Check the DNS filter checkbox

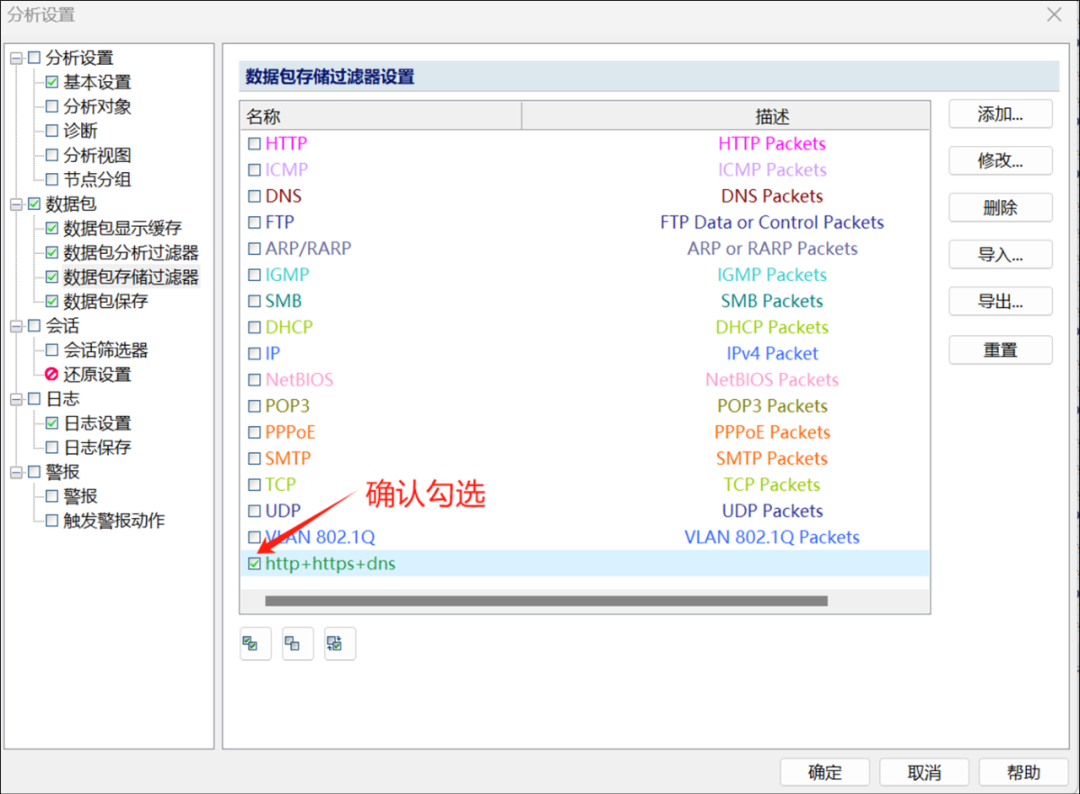click(254, 196)
